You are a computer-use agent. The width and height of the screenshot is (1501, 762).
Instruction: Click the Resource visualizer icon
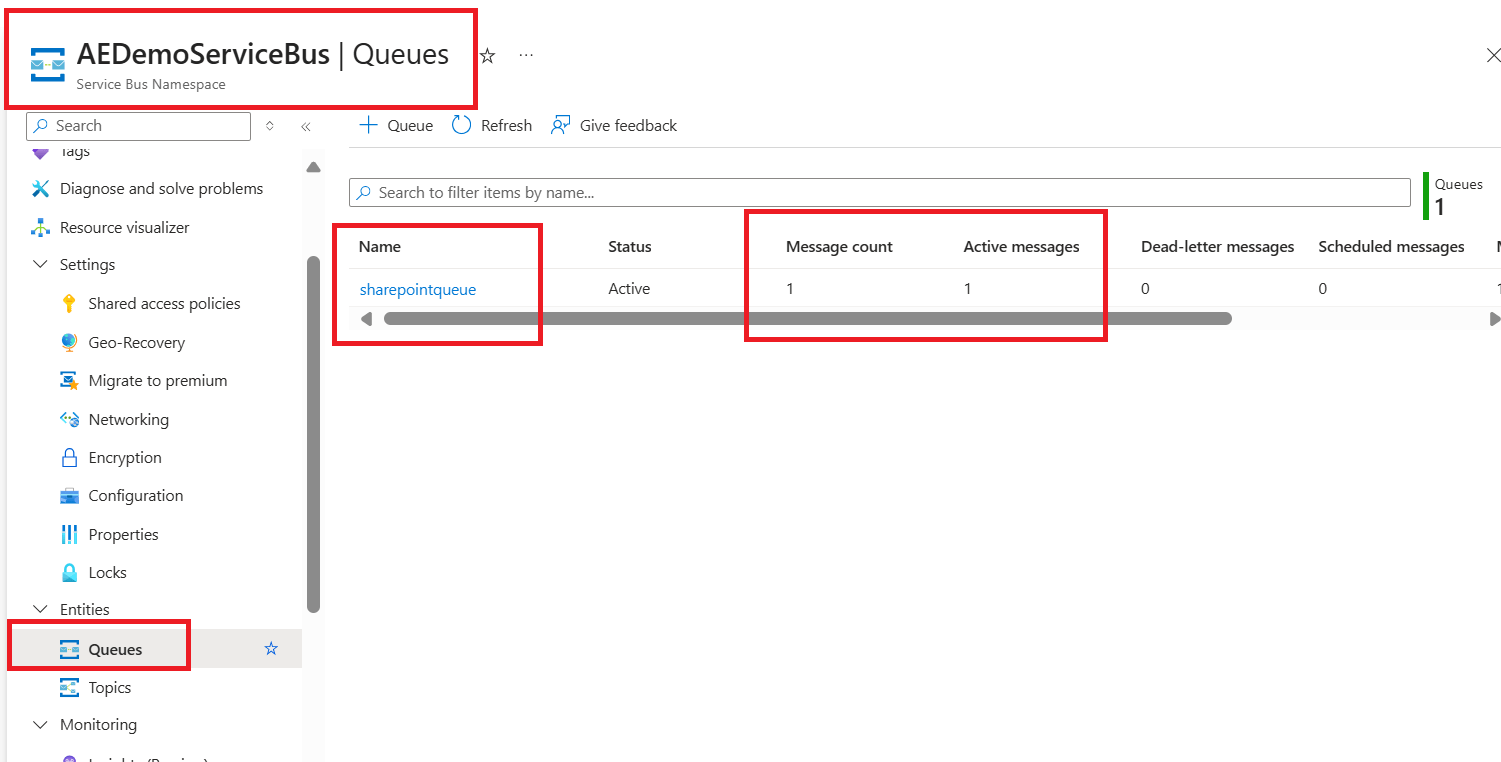point(41,228)
